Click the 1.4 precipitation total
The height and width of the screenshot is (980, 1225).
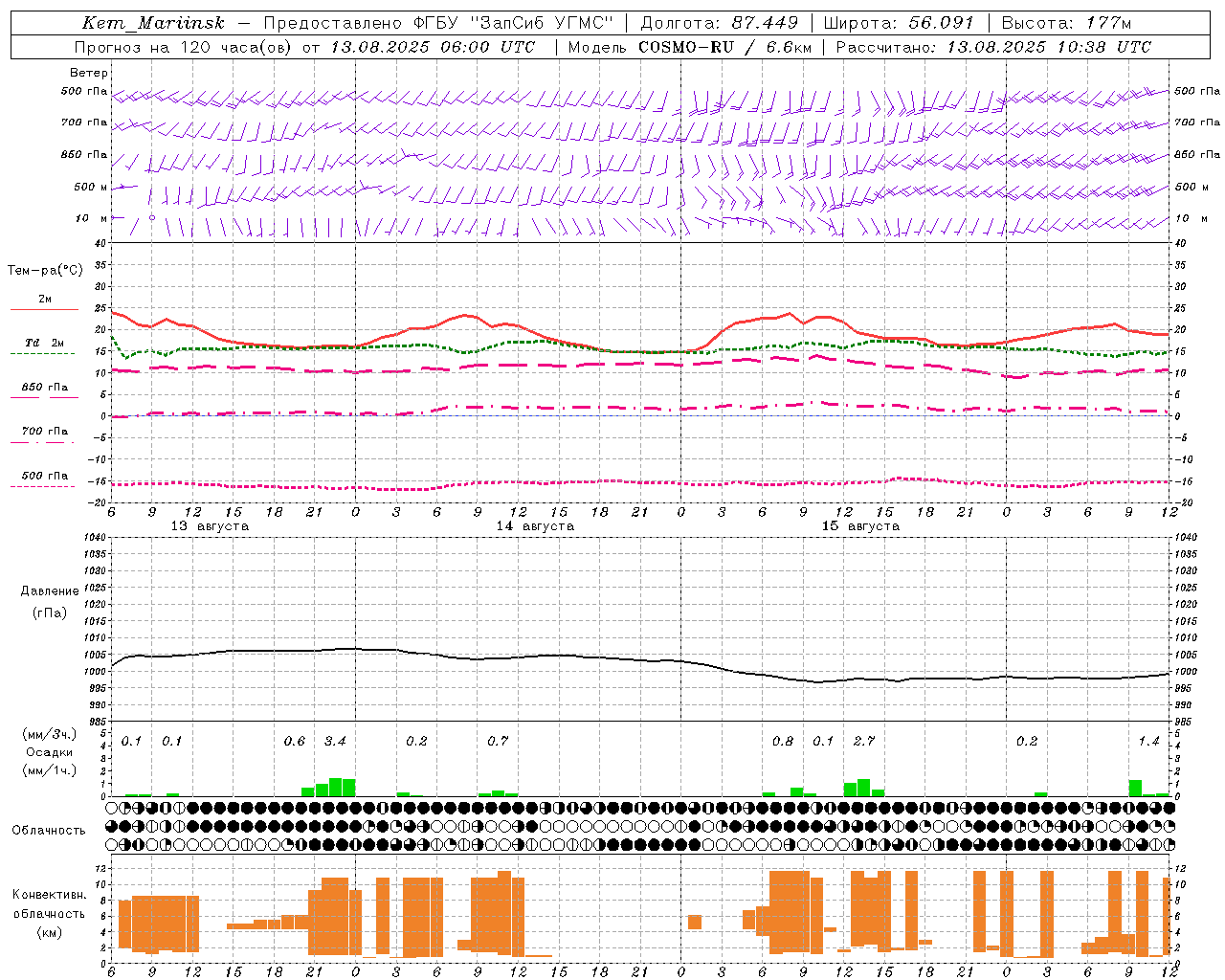coord(1148,741)
